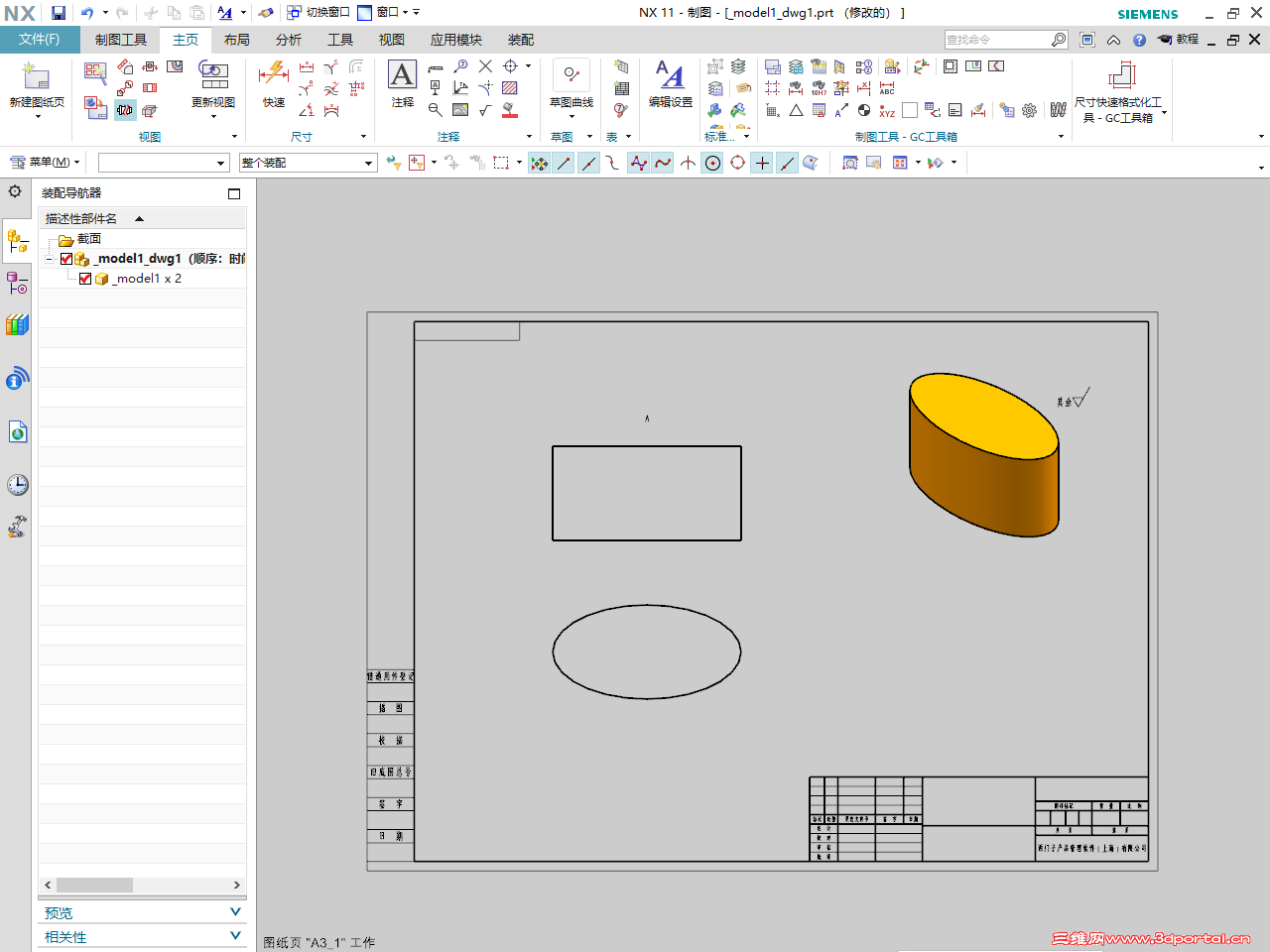Click the 尺寸快速格式化工具 icon
Screen dimensions: 1270x952
(x=1121, y=75)
